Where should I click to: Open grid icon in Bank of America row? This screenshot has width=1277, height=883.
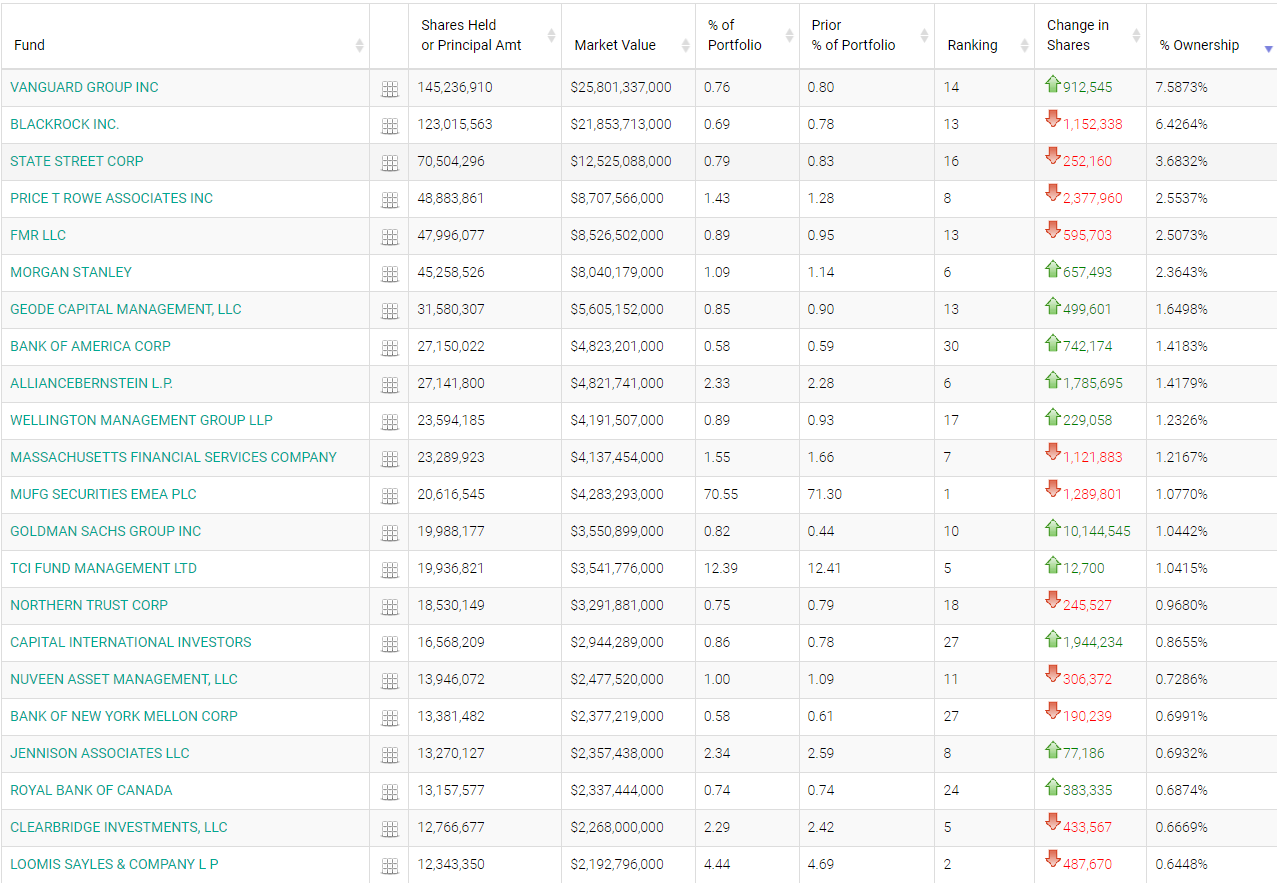pyautogui.click(x=390, y=348)
